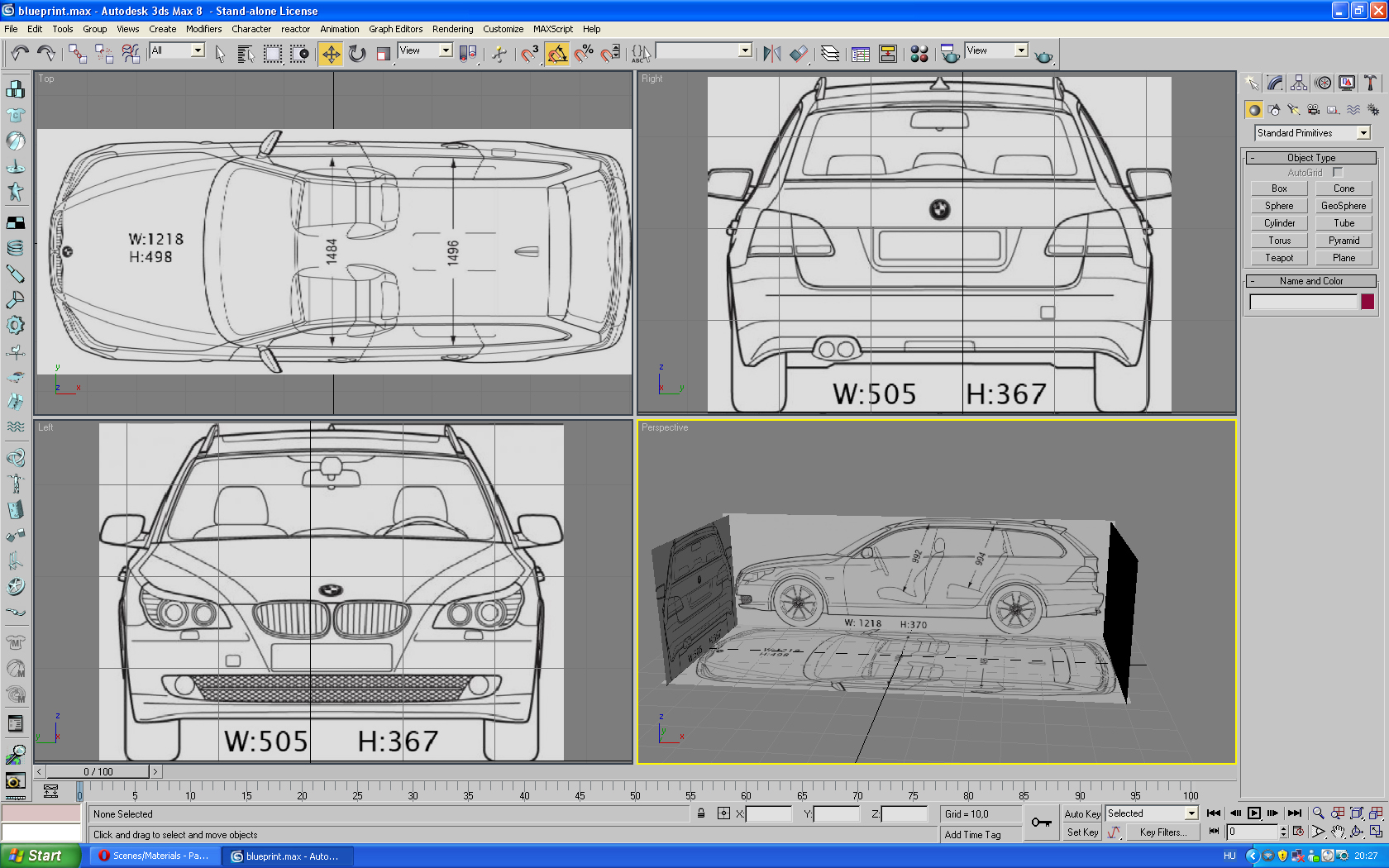The width and height of the screenshot is (1389, 868).
Task: Select the Cameras category in Create panel
Action: pos(1314,109)
